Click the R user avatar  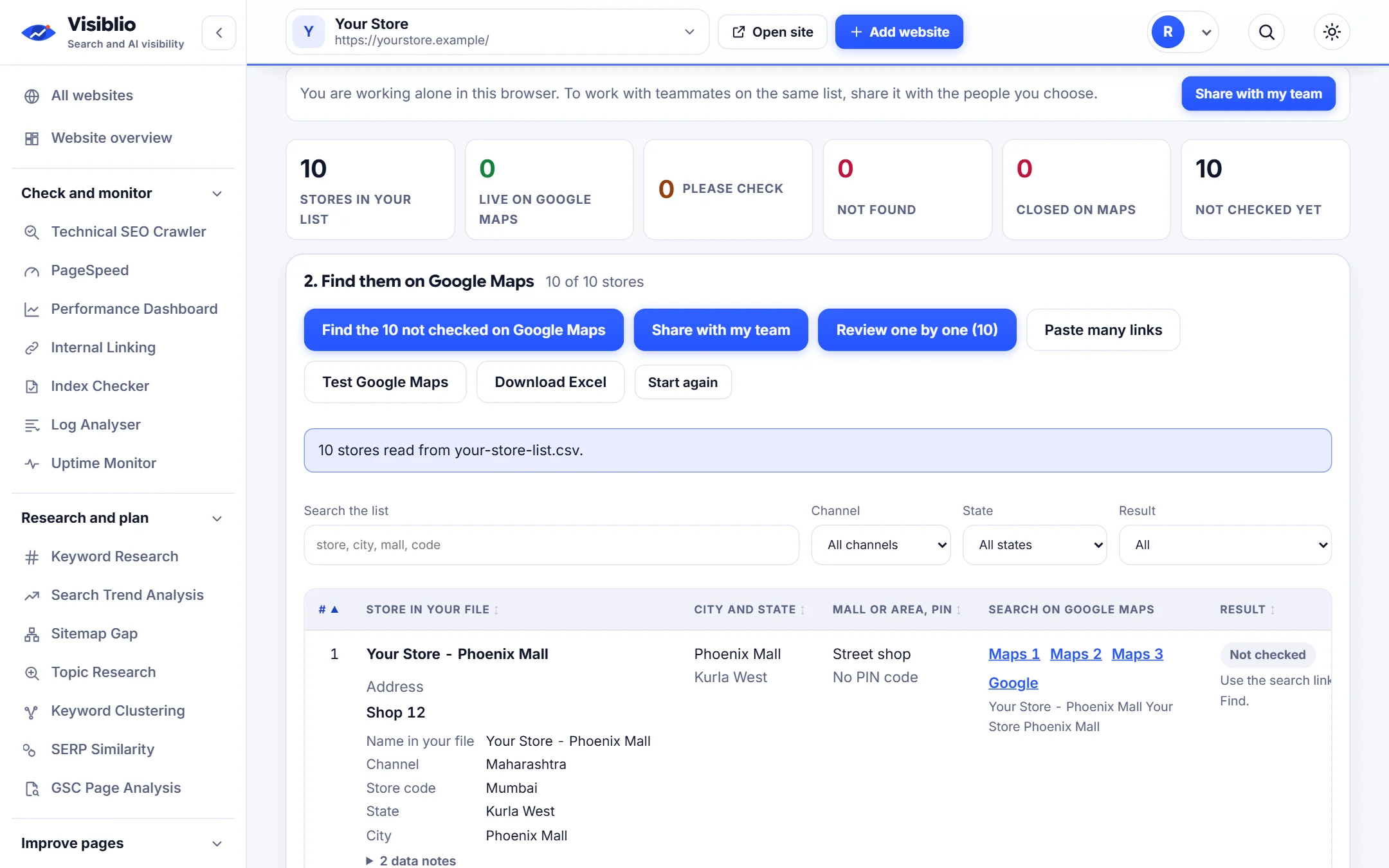pos(1168,32)
